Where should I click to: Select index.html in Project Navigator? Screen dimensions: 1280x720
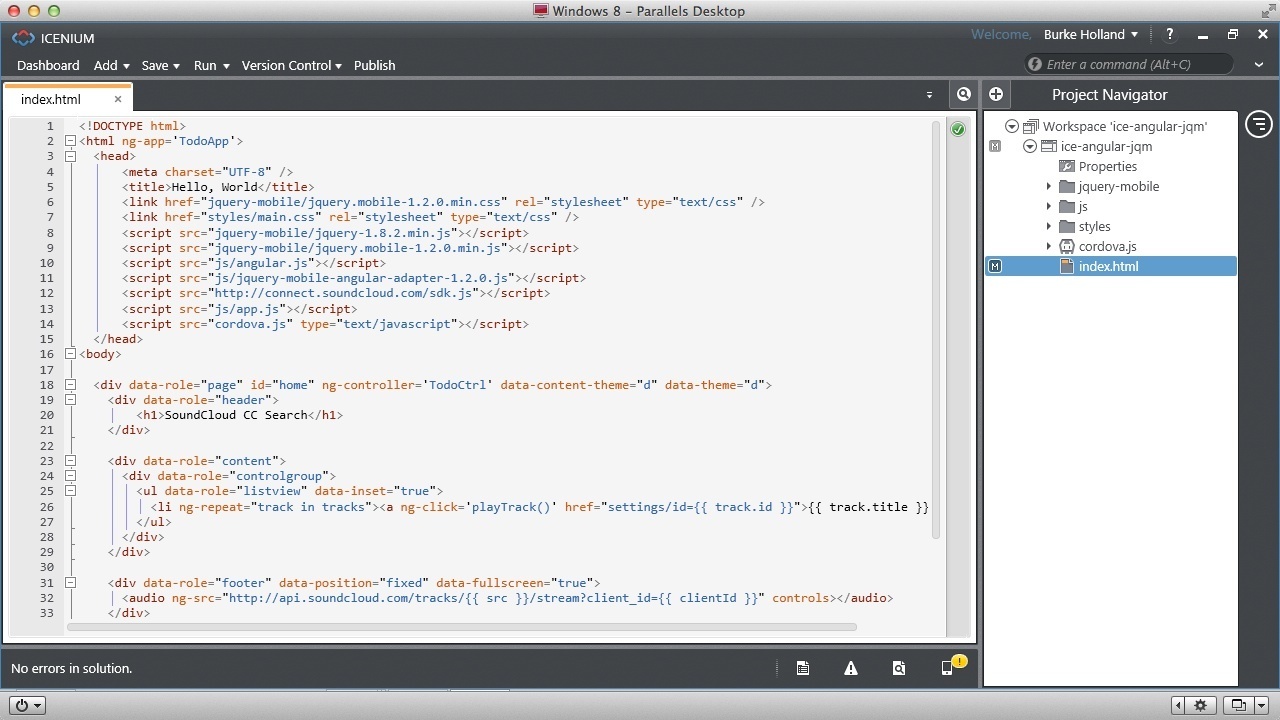pyautogui.click(x=1111, y=266)
